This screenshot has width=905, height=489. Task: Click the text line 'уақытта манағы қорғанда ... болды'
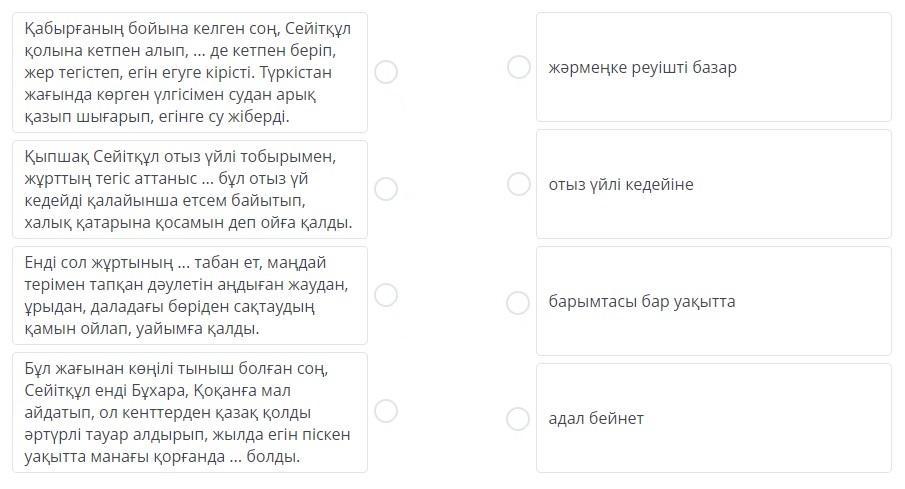pyautogui.click(x=162, y=457)
